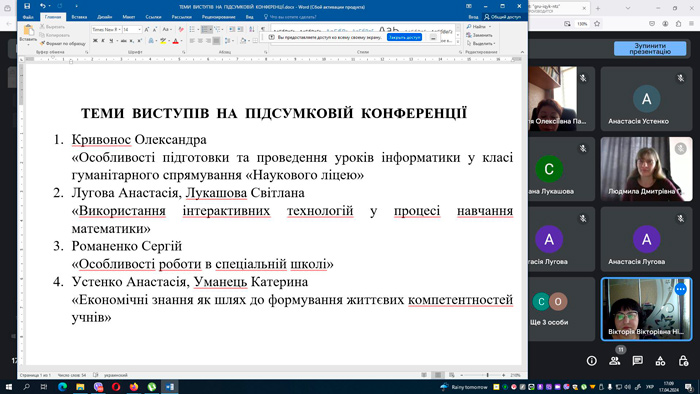700x394 pixels.
Task: Show the participants people panel
Action: 615,361
